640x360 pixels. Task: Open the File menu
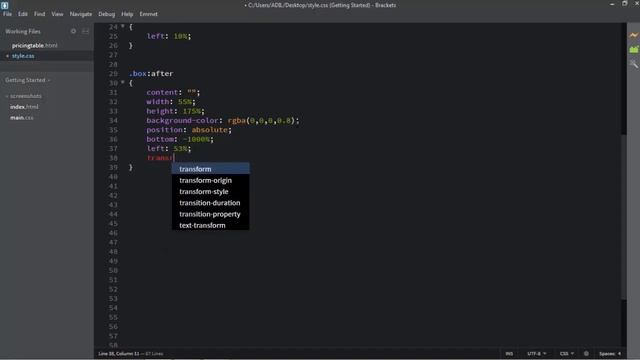tap(7, 14)
